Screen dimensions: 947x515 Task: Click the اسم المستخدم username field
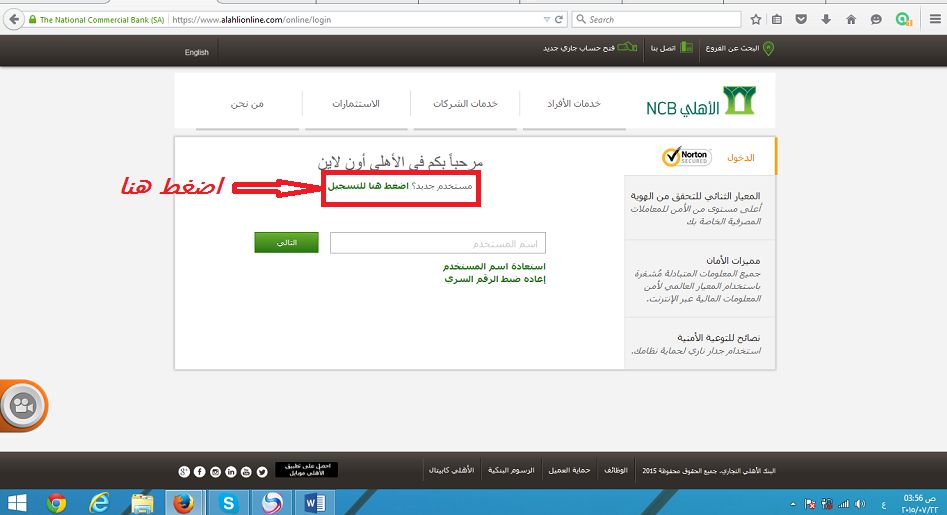[438, 244]
